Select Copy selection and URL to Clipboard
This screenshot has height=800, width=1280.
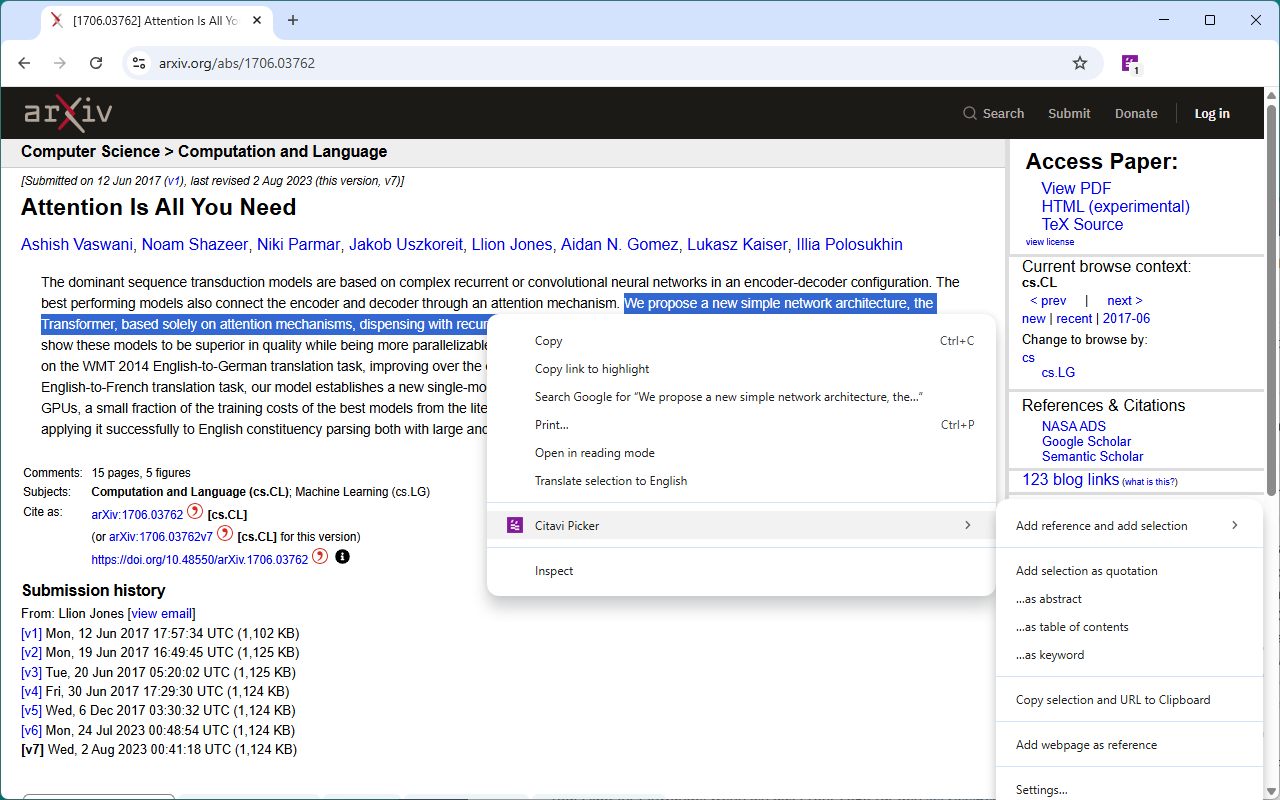click(x=1130, y=700)
